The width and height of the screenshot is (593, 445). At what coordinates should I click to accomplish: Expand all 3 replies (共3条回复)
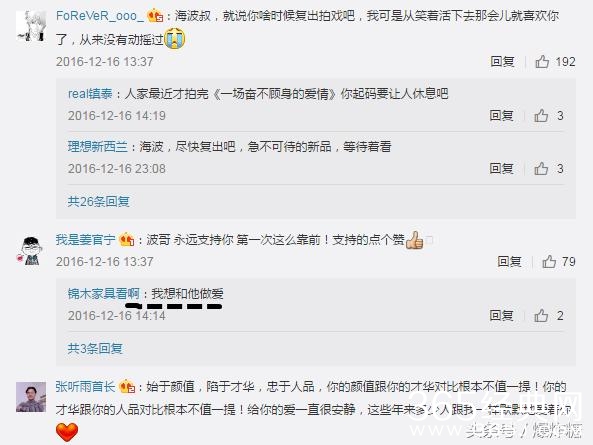tap(95, 348)
